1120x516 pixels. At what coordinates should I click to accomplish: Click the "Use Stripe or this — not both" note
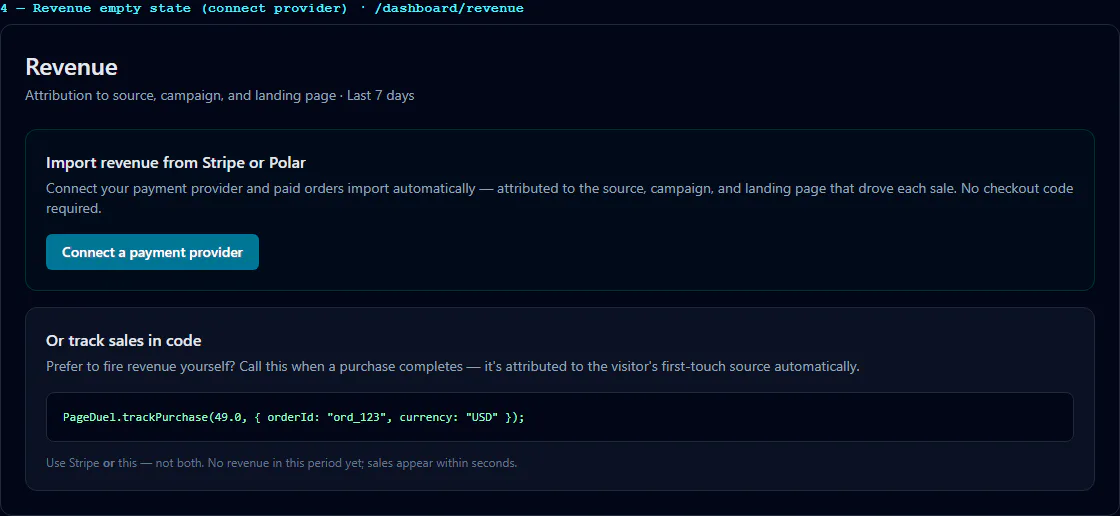(x=281, y=463)
